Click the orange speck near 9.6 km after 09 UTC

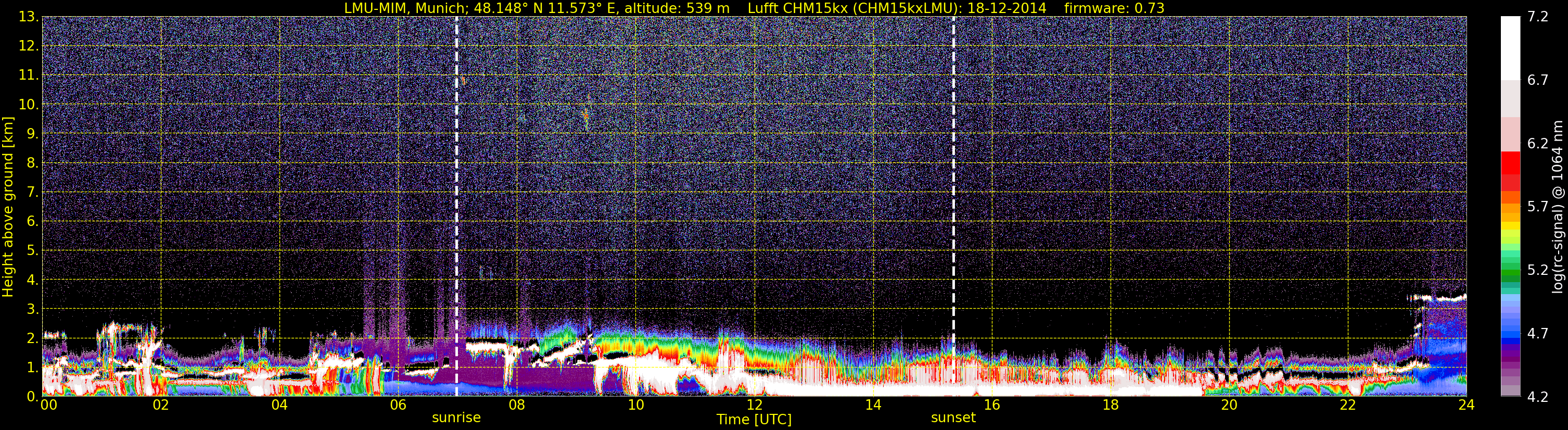(x=585, y=115)
